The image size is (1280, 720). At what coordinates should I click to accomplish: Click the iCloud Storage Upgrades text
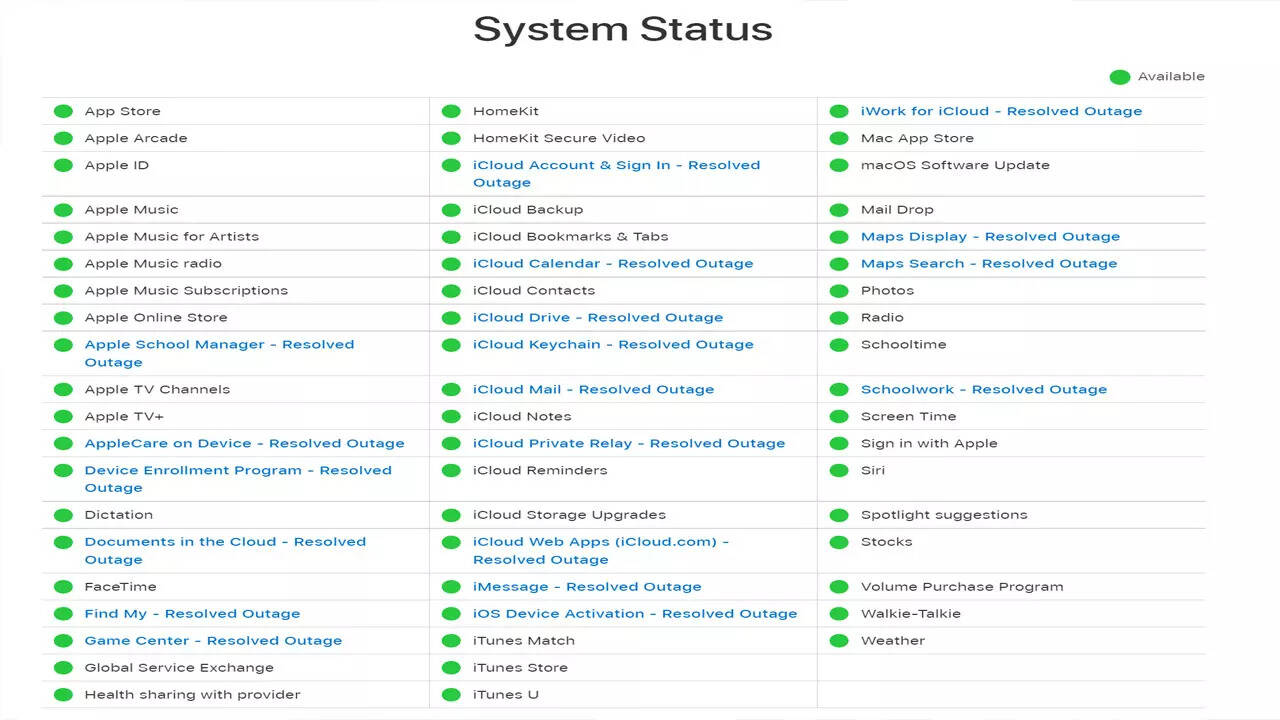click(569, 515)
